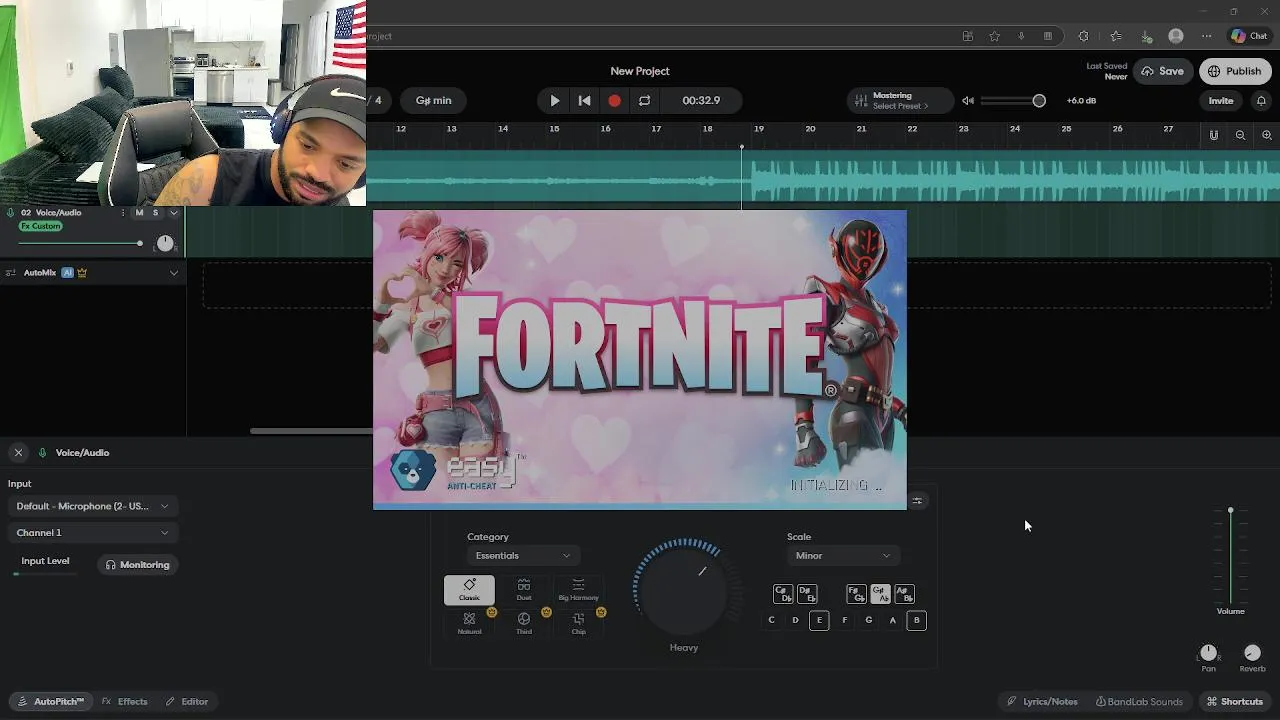The width and height of the screenshot is (1280, 720).
Task: Start recording with the red record button
Action: 615,100
